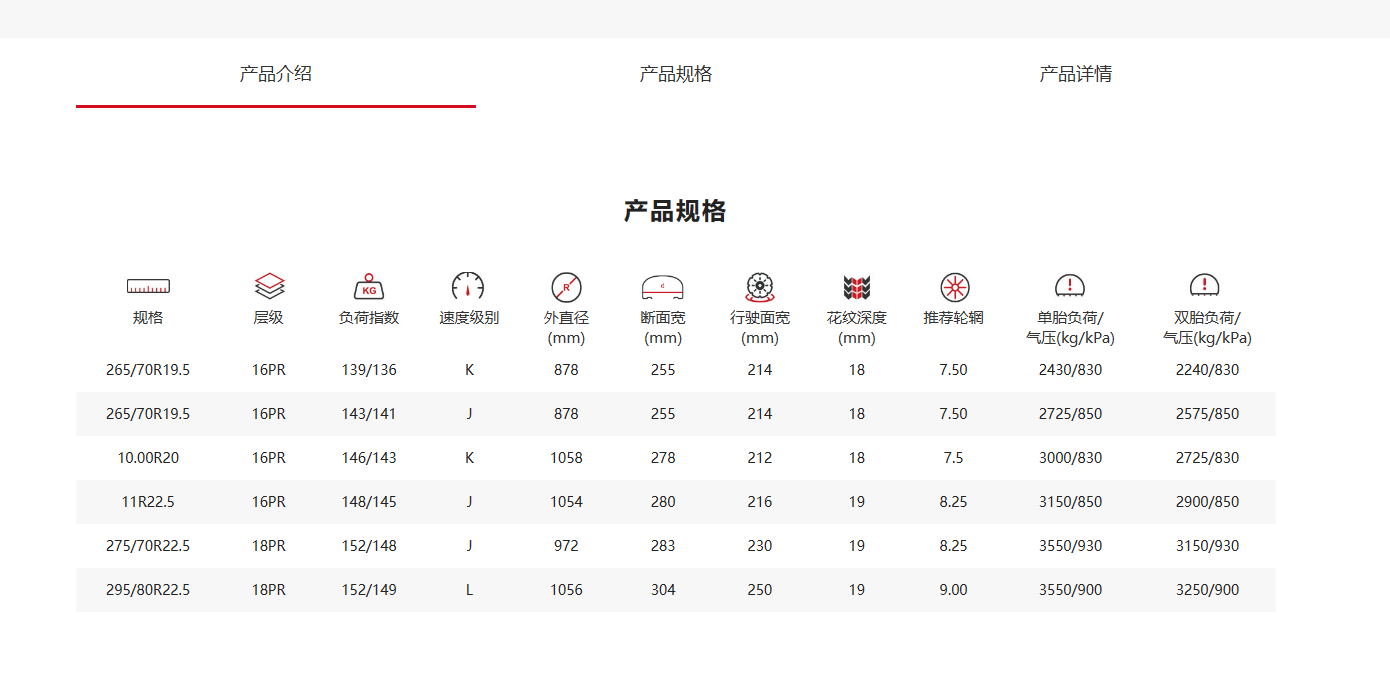
Task: Click the 10.00R20 specification entry
Action: (x=147, y=457)
